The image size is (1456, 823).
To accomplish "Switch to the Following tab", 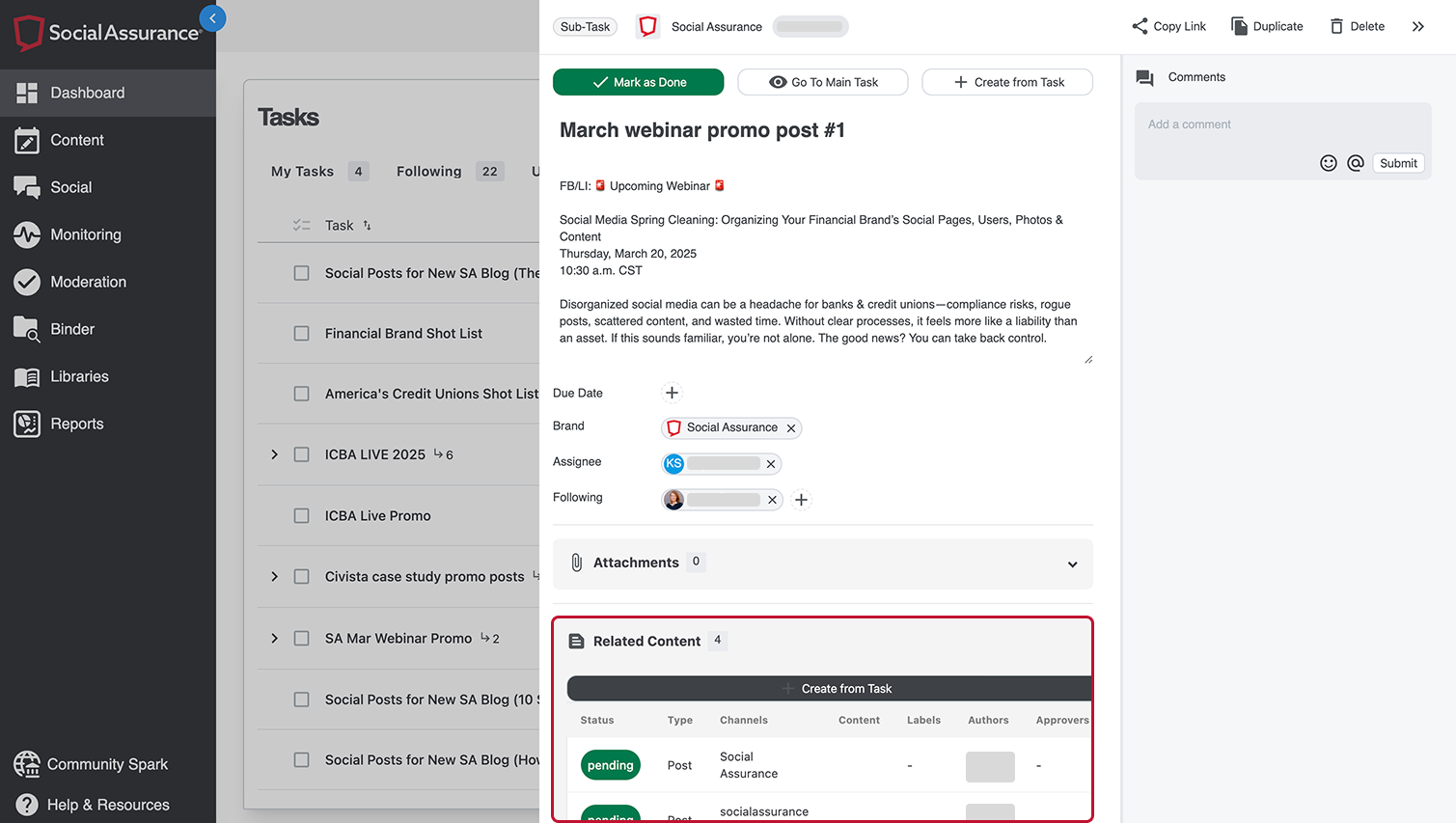I will [429, 172].
